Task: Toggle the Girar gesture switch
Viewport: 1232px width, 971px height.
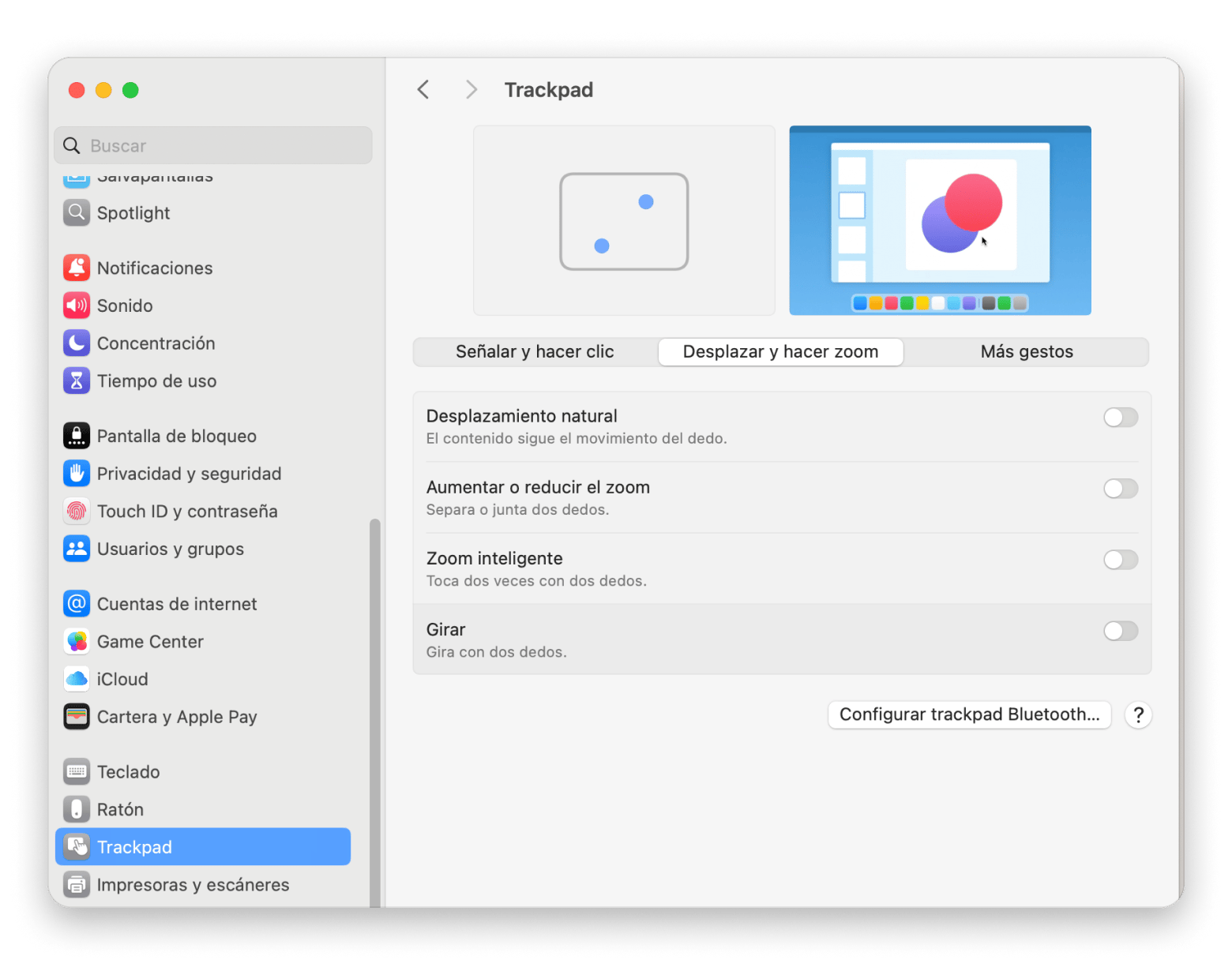Action: [x=1120, y=631]
